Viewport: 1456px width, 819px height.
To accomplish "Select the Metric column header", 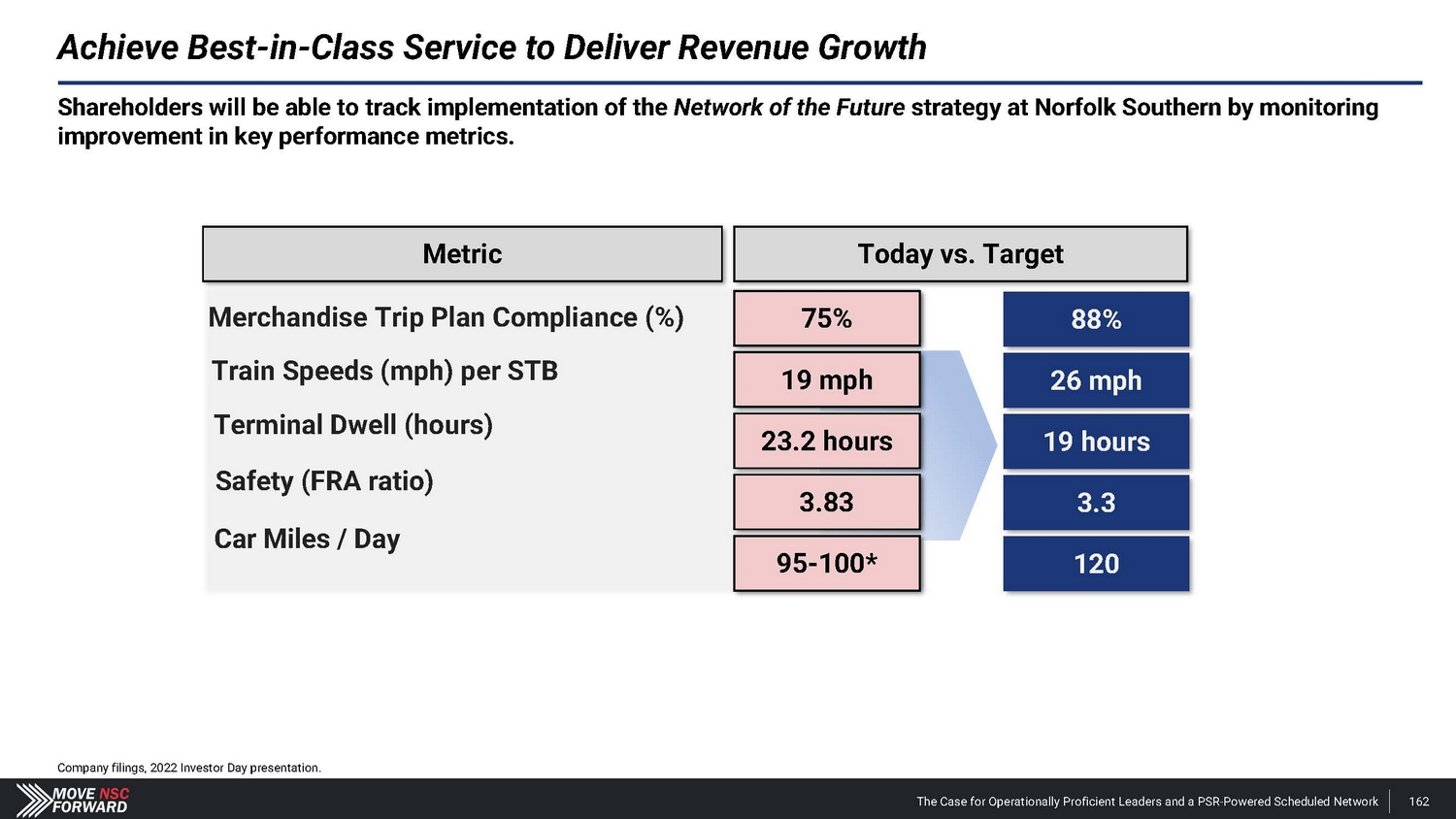I will [462, 254].
